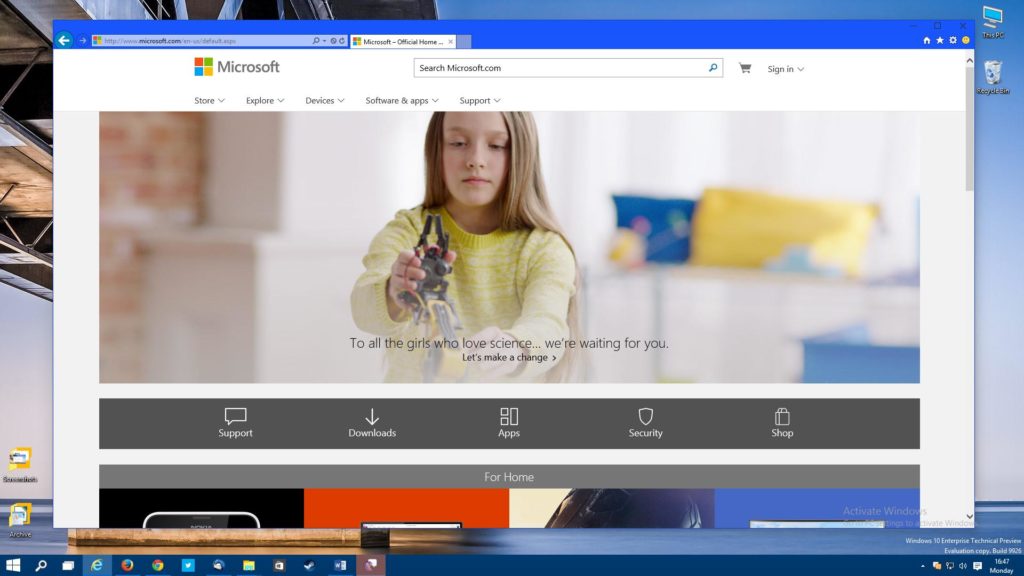Follow the "Let's make a change" link

pyautogui.click(x=509, y=357)
